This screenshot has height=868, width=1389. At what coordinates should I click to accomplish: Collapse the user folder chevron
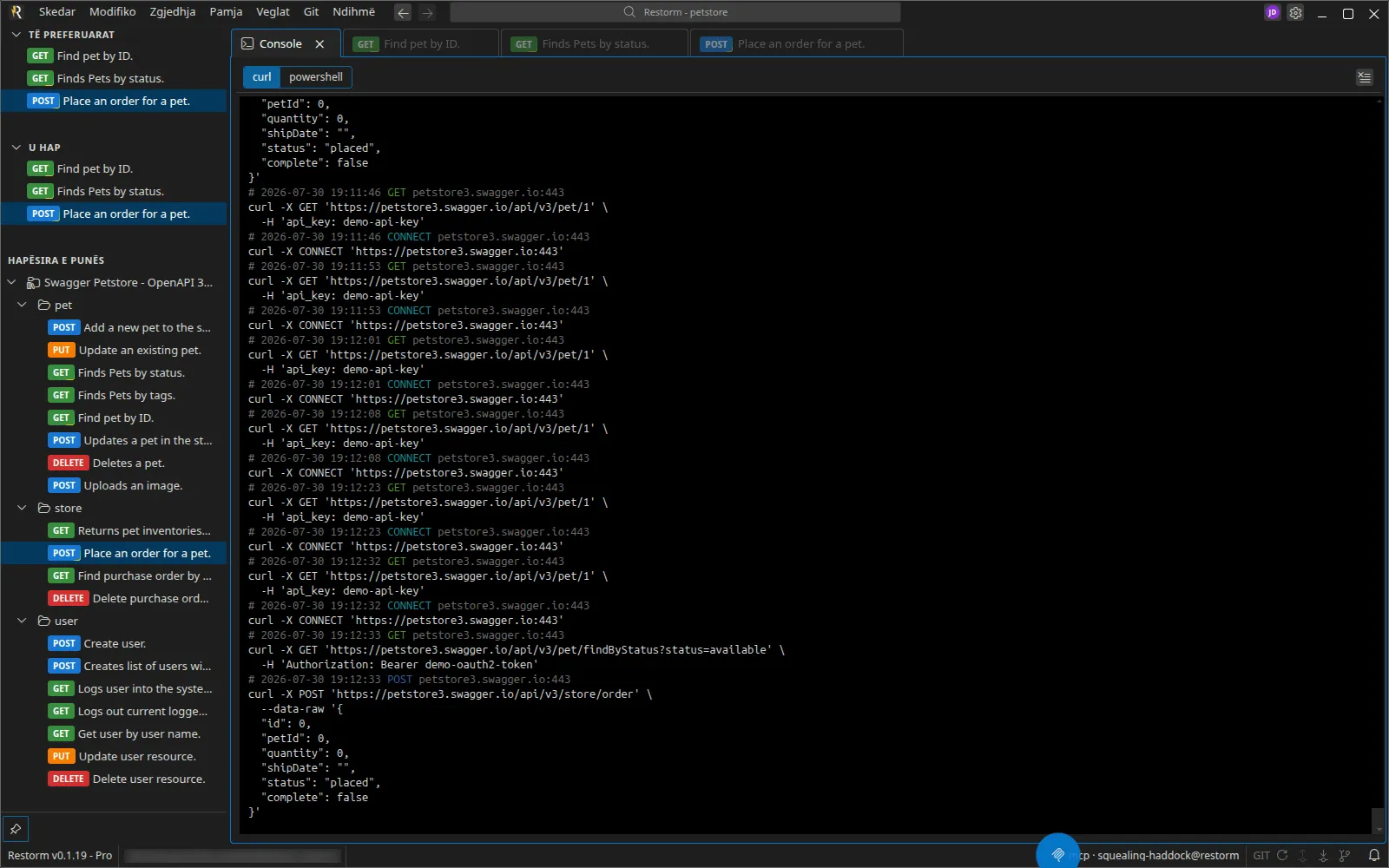(22, 621)
